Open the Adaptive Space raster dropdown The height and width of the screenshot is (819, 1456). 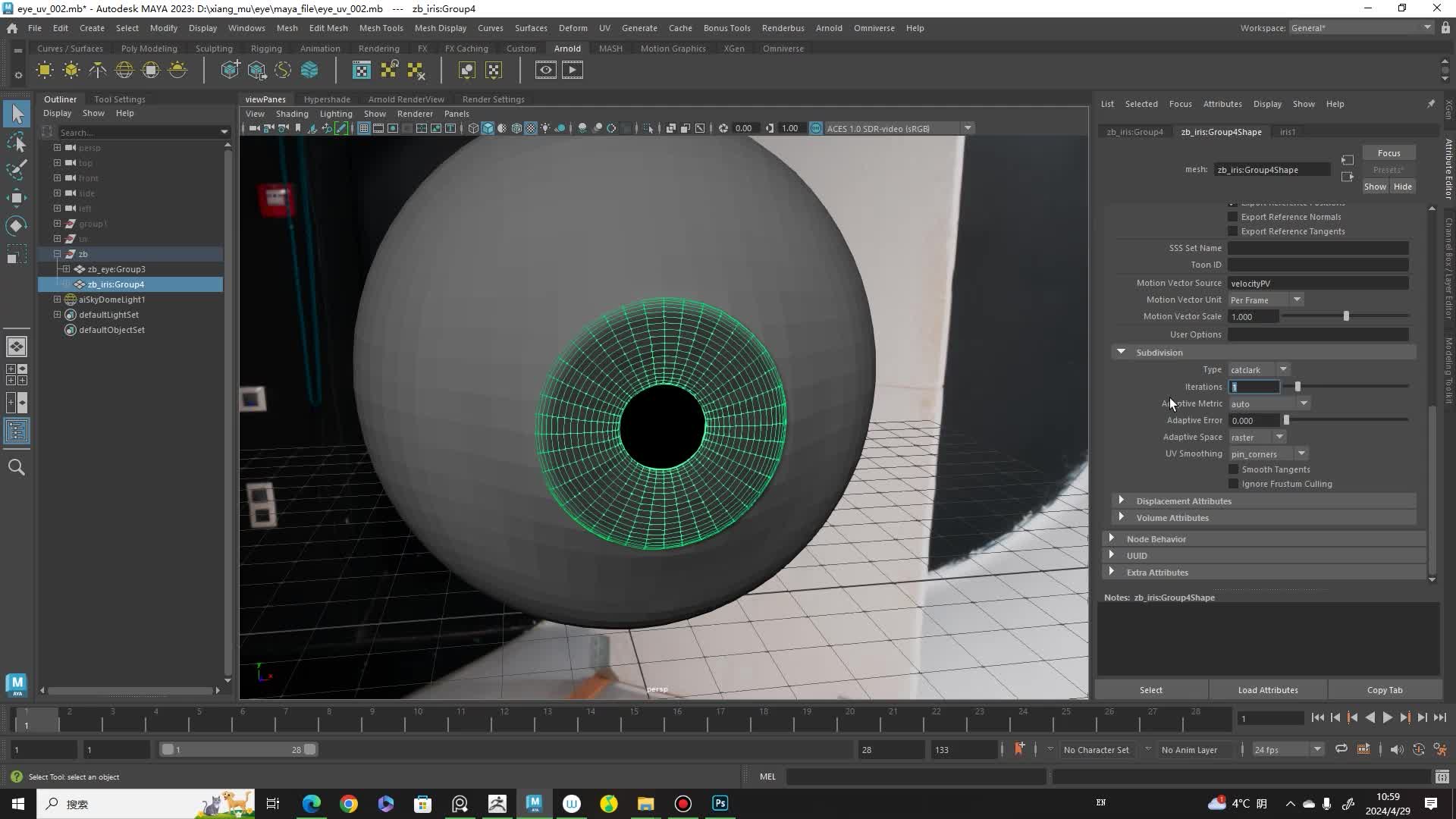tap(1257, 437)
